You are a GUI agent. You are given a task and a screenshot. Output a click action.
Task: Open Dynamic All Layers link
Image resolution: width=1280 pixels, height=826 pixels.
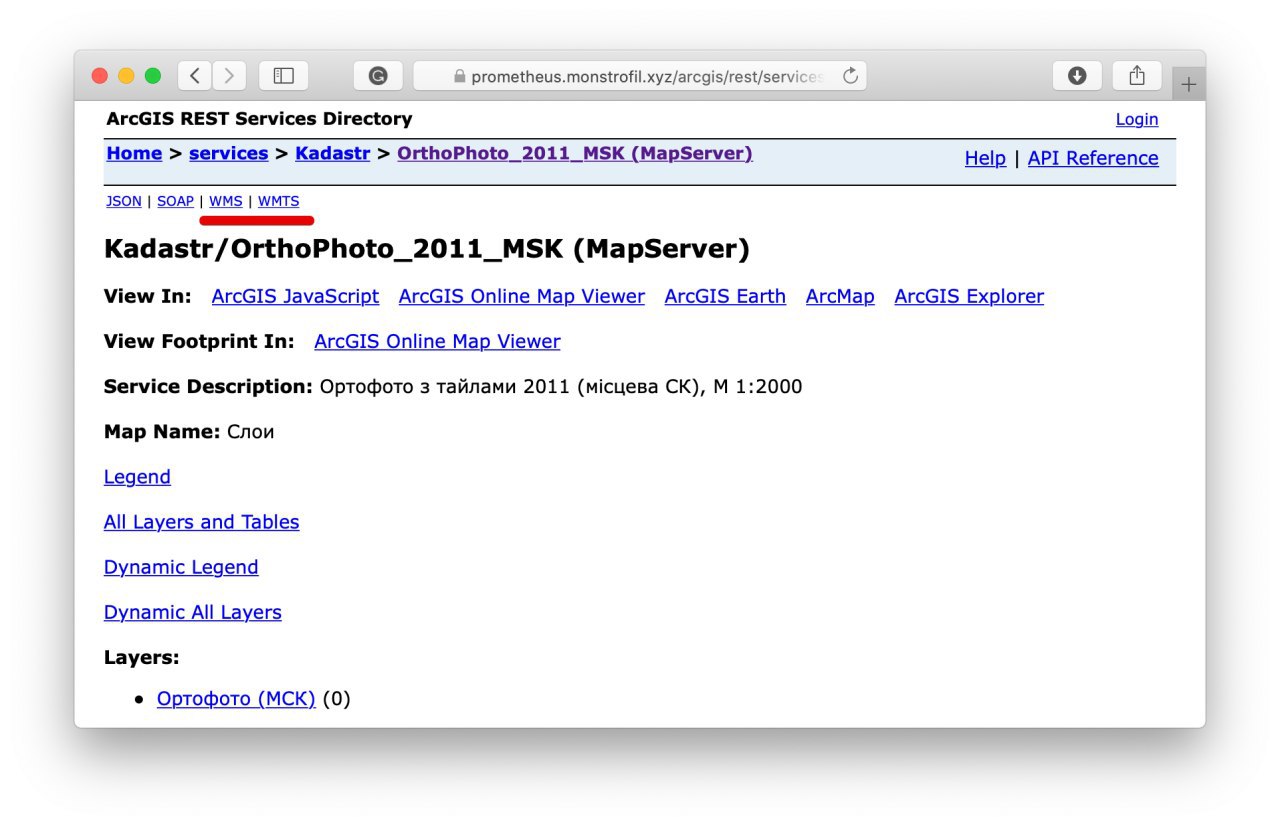click(192, 612)
